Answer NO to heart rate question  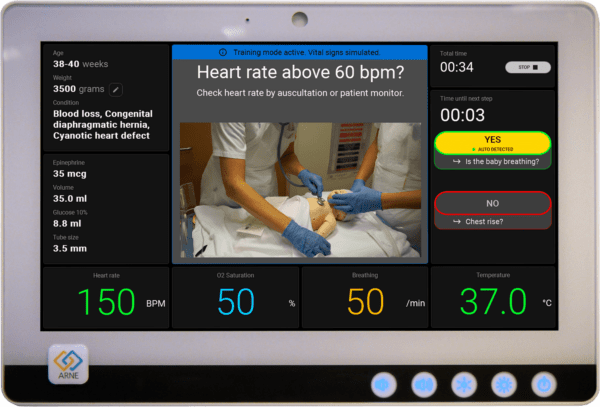[492, 203]
